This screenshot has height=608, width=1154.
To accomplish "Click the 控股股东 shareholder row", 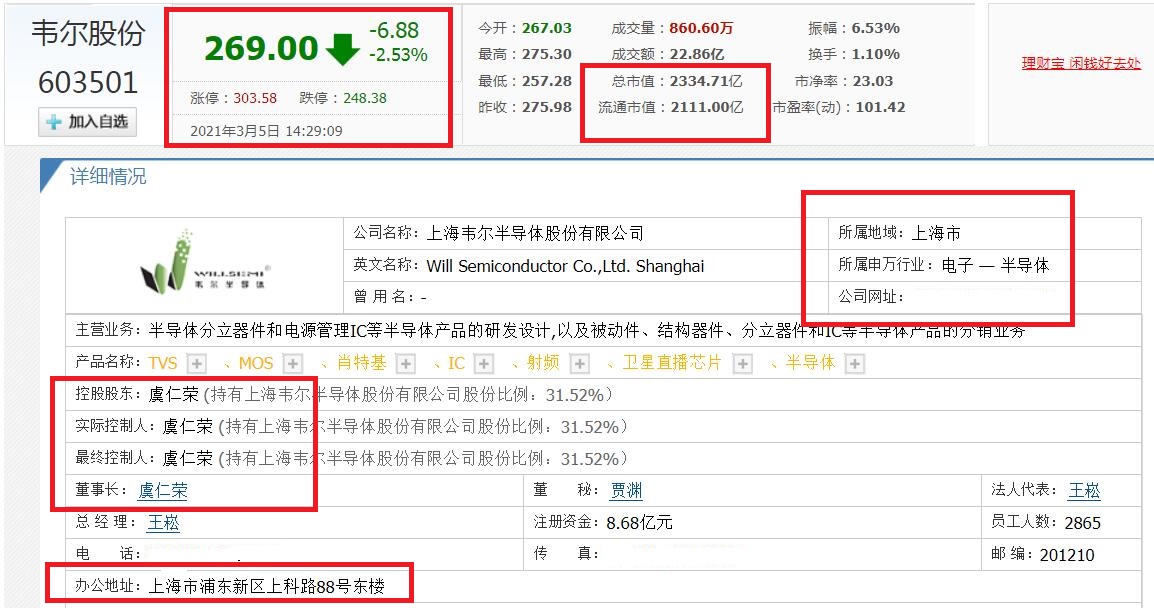I will click(603, 395).
